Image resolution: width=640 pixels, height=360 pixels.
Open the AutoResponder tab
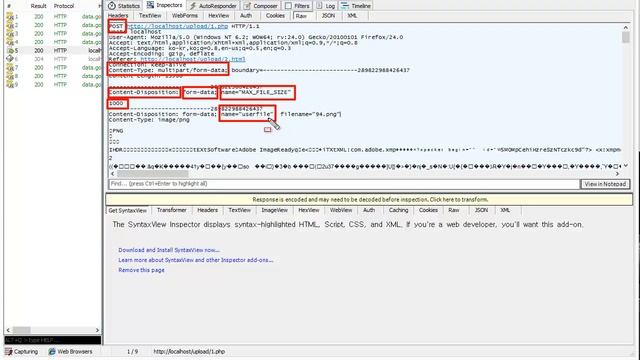tap(213, 6)
